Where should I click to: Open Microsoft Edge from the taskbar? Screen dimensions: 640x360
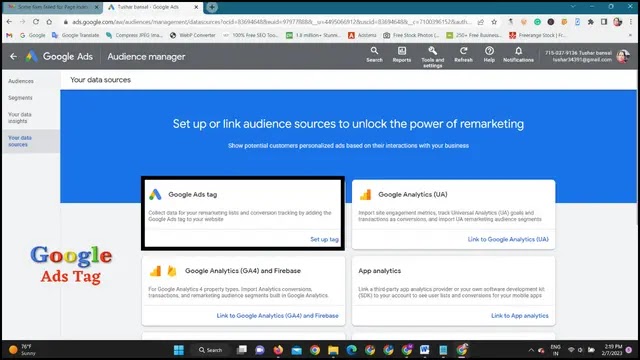[351, 350]
